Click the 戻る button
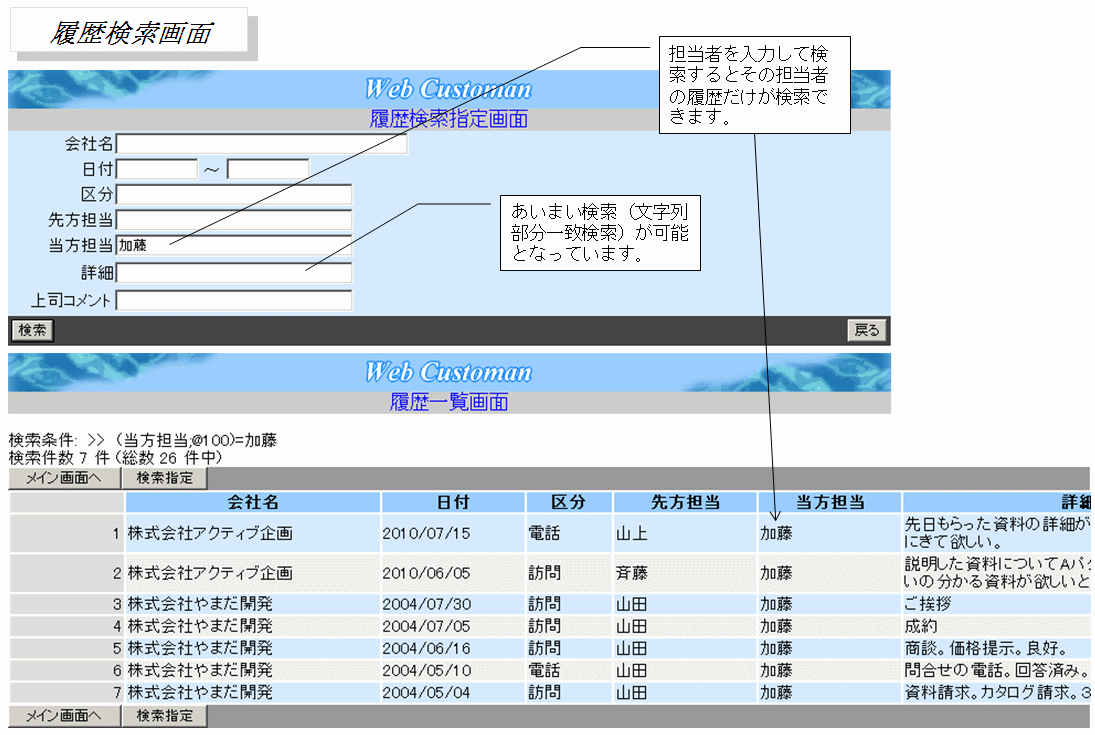1095x735 pixels. click(866, 331)
